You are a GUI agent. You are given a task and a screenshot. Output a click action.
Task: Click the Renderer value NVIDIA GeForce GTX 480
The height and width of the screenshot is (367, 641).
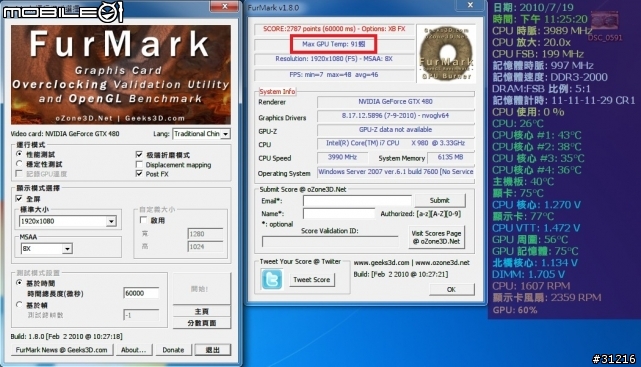tap(395, 101)
